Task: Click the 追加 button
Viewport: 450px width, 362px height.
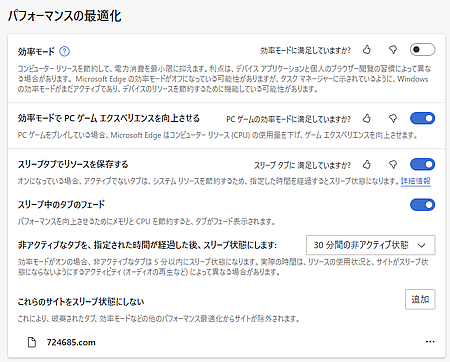Action: [x=420, y=299]
